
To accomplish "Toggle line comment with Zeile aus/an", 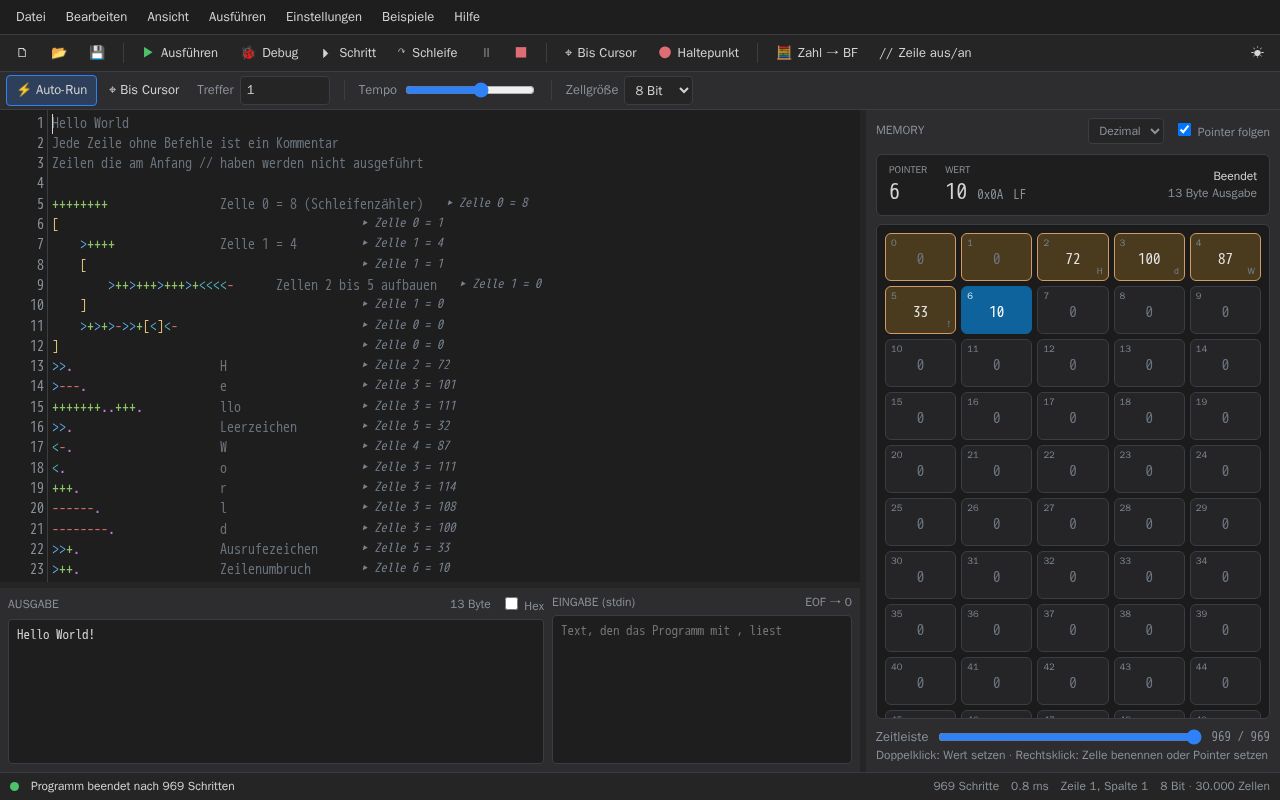I will point(925,53).
